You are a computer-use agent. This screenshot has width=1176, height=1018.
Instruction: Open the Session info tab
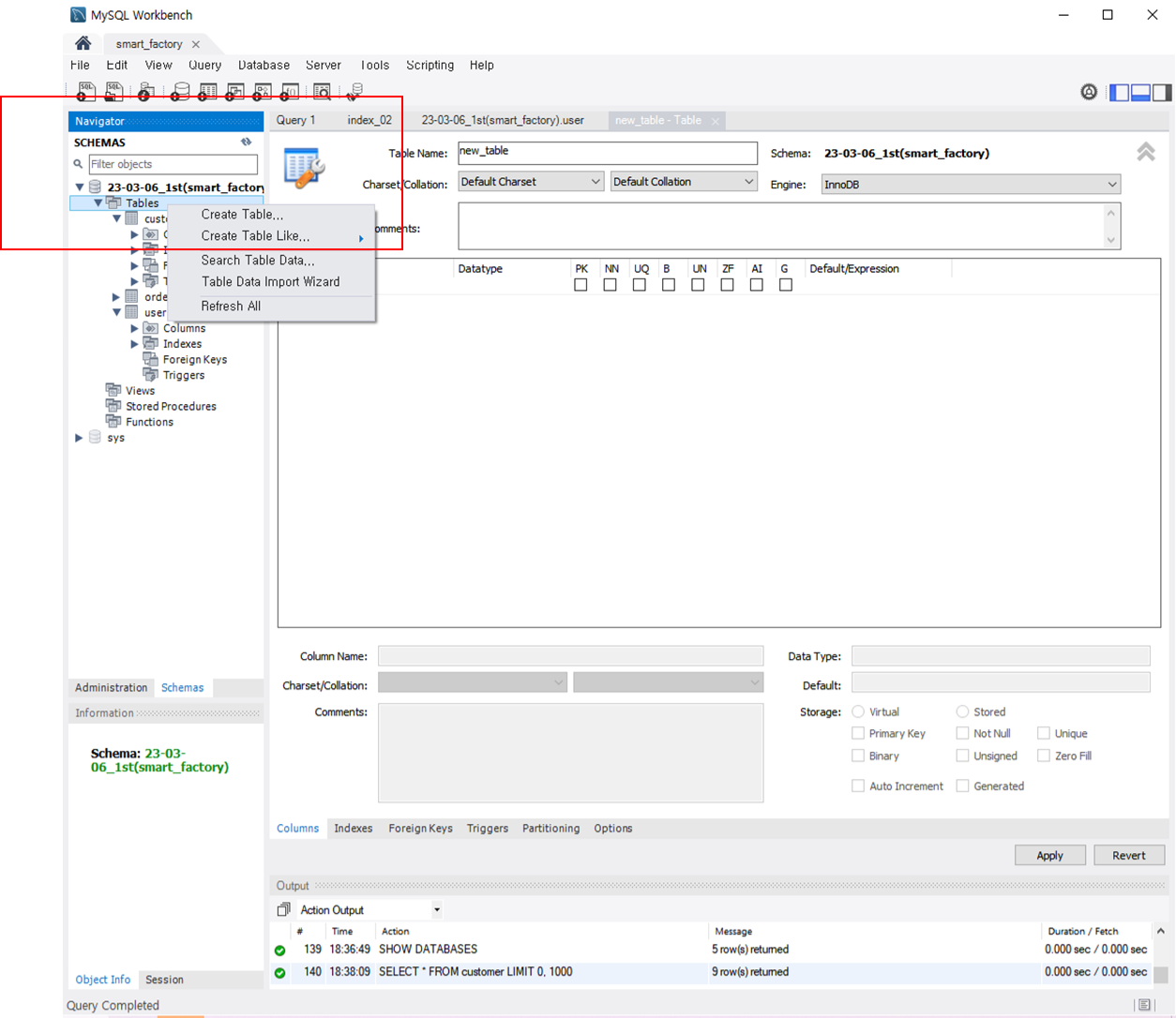[x=164, y=980]
